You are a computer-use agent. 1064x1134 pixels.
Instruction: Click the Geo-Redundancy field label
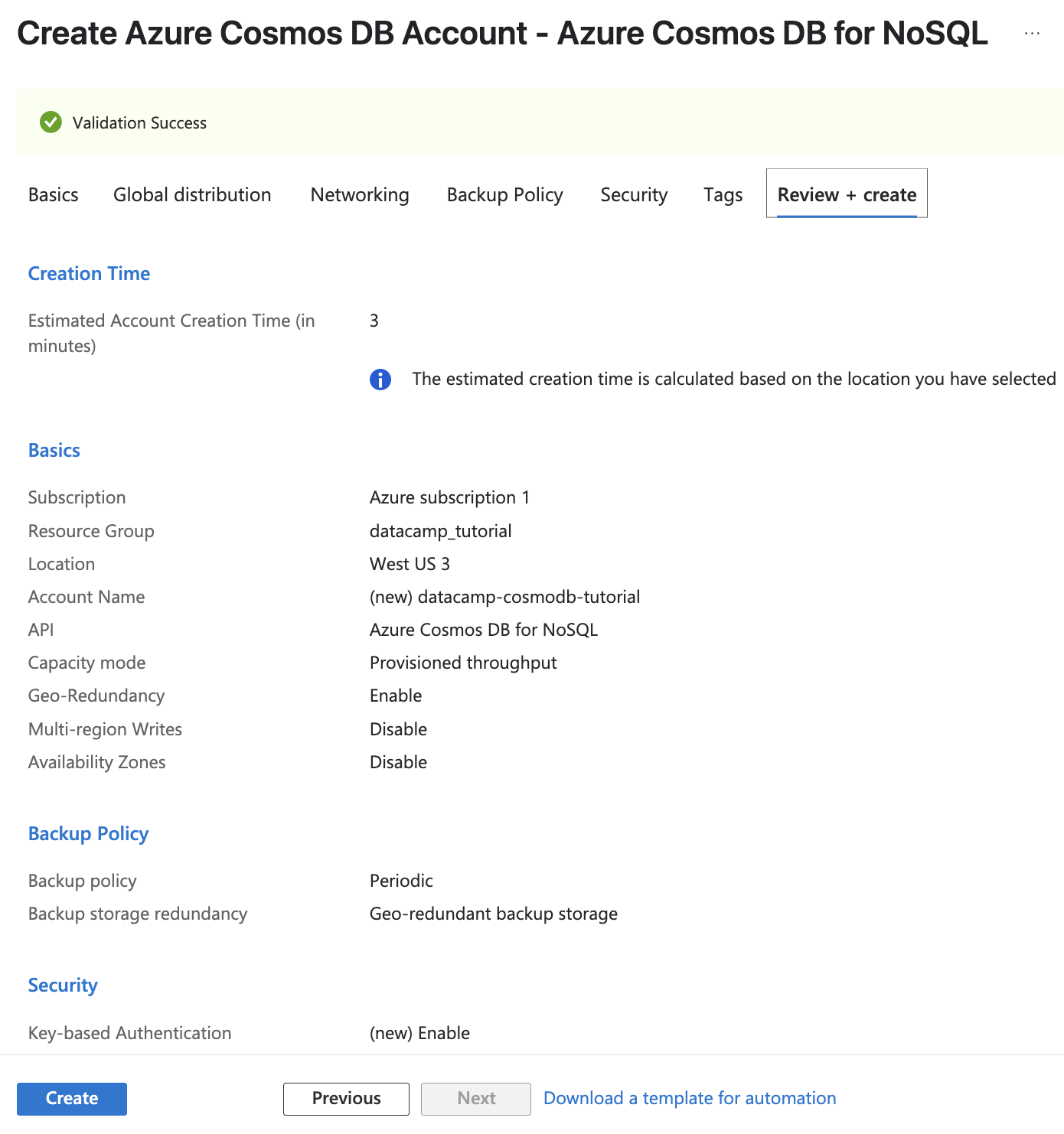[96, 696]
